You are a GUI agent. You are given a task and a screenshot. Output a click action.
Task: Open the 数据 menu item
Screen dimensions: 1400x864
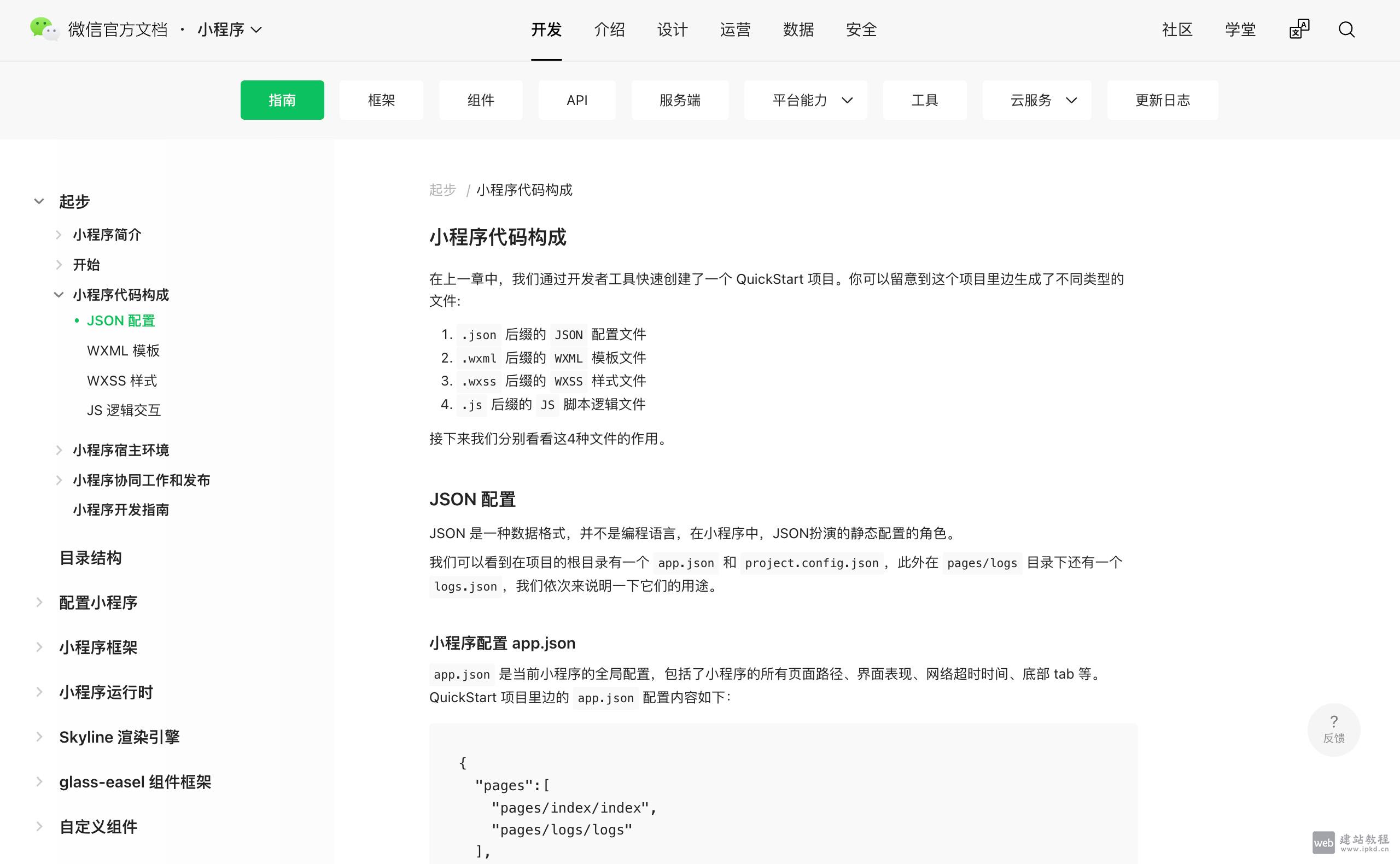[x=798, y=30]
